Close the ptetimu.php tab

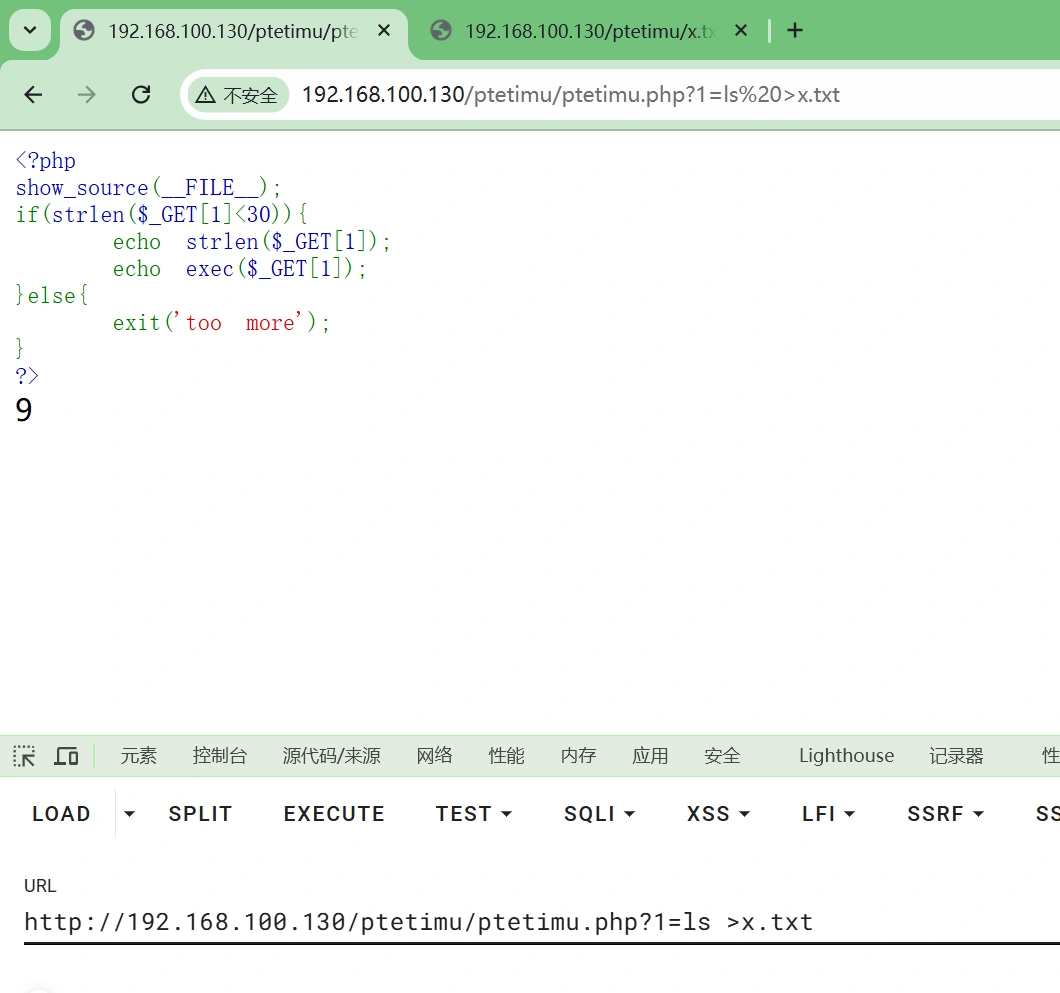click(x=384, y=31)
